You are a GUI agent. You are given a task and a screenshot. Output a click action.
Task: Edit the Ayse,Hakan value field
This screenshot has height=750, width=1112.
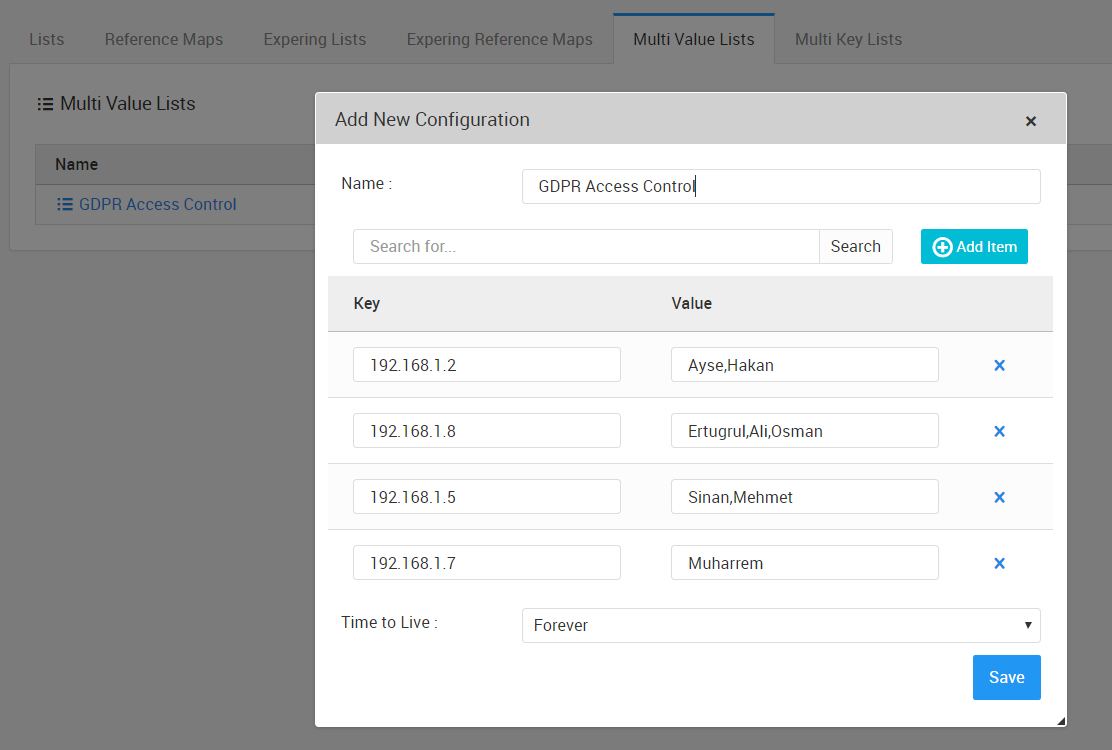pyautogui.click(x=804, y=366)
